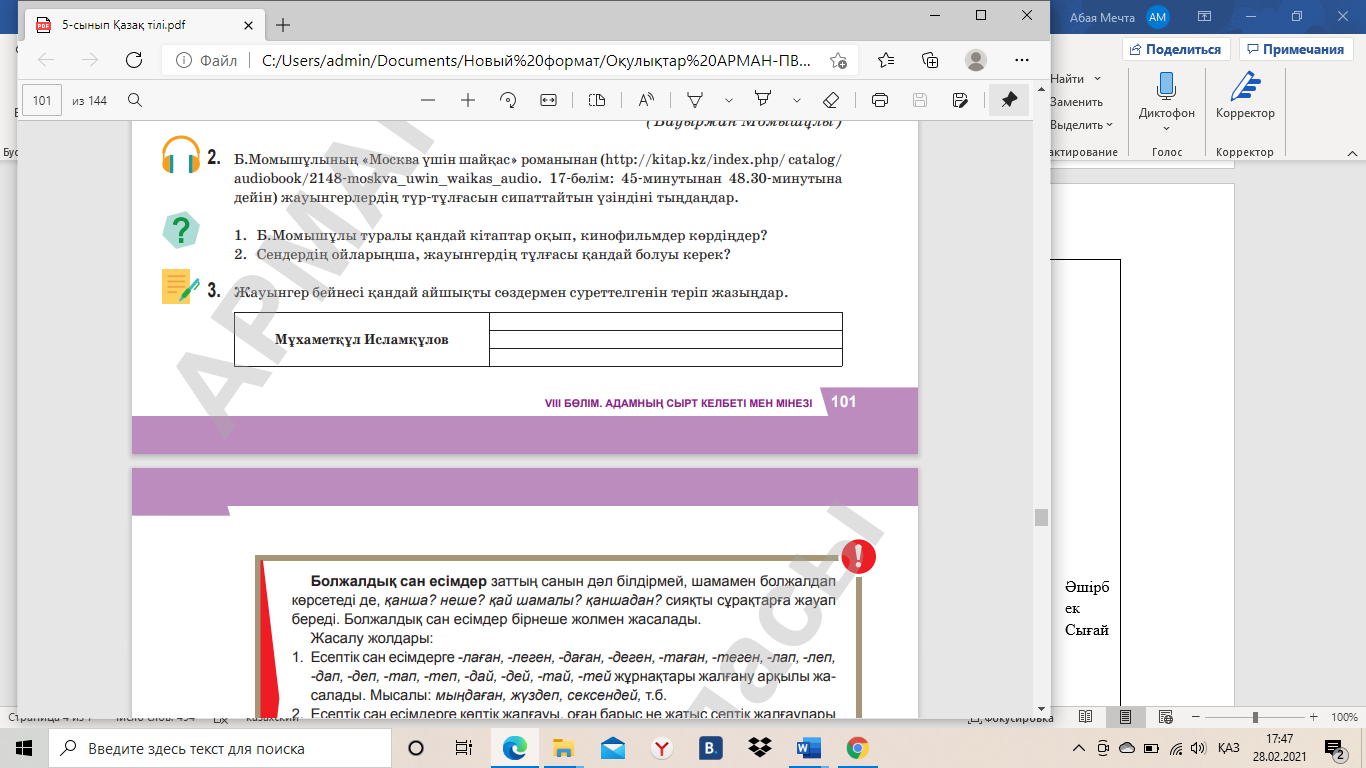The height and width of the screenshot is (768, 1366).
Task: Rotate the PDF page
Action: pos(508,100)
